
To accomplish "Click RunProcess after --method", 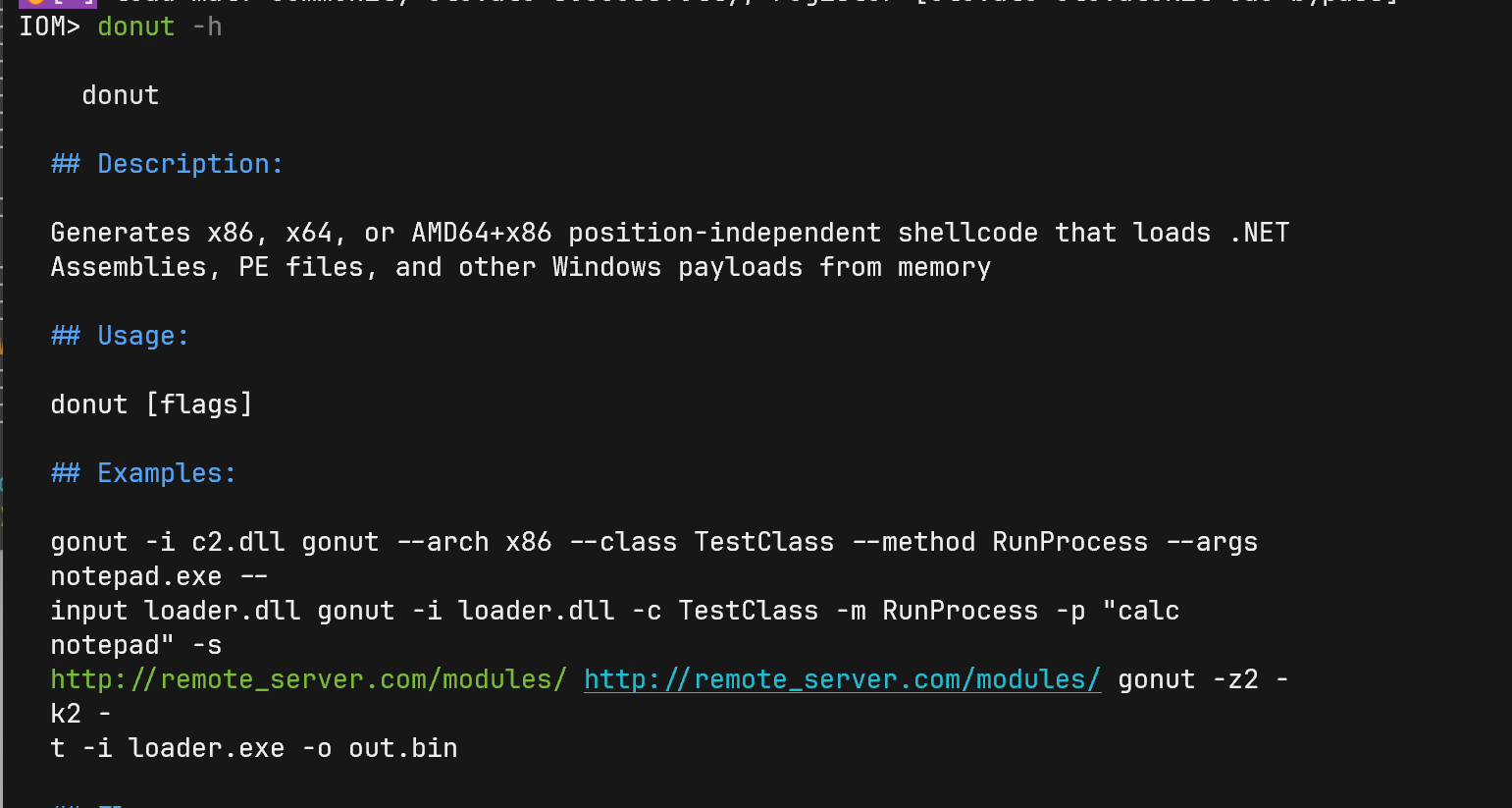I will click(1069, 542).
